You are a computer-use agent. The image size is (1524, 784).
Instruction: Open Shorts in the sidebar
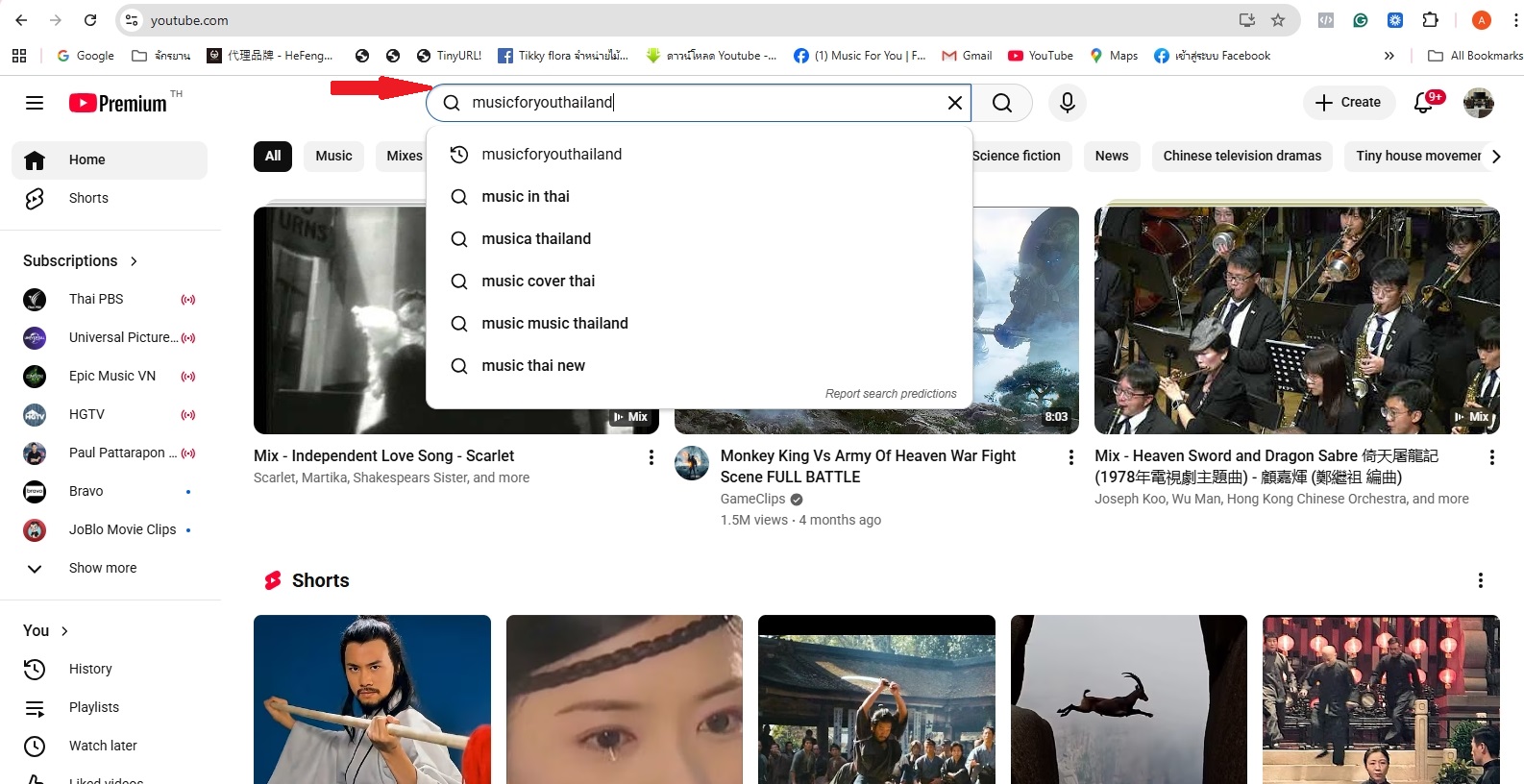coord(88,198)
